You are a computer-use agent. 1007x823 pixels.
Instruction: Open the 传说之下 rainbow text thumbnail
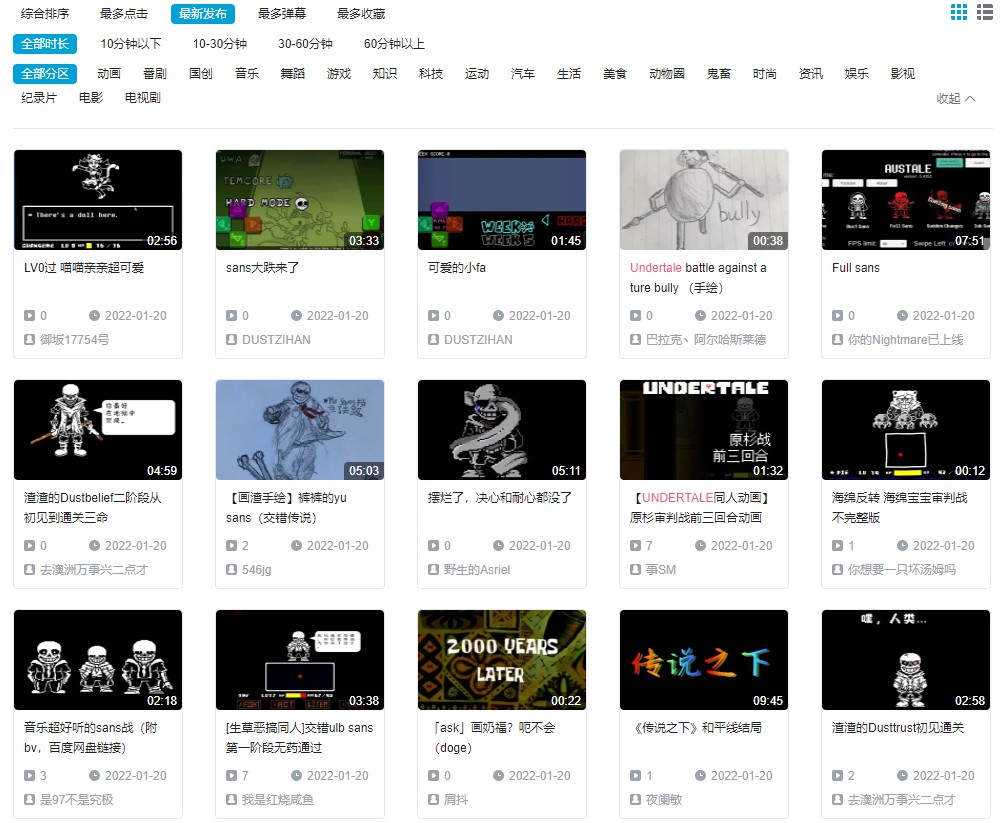pos(704,660)
